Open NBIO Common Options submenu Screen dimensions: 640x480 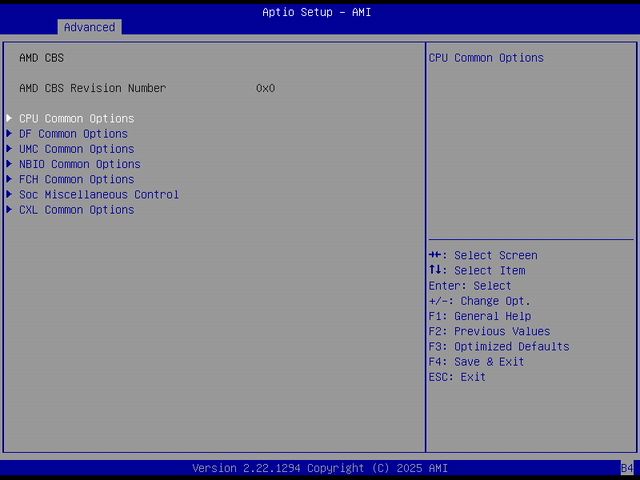[x=80, y=164]
